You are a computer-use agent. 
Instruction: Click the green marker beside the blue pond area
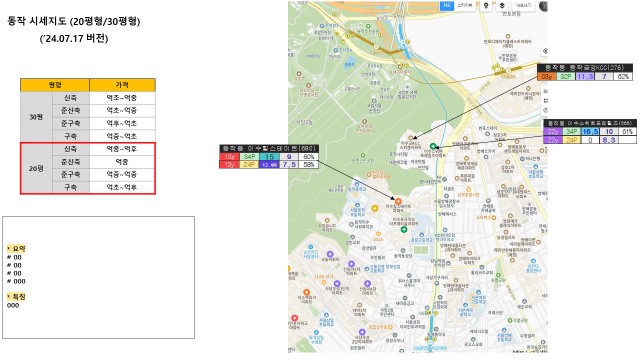pos(404,230)
